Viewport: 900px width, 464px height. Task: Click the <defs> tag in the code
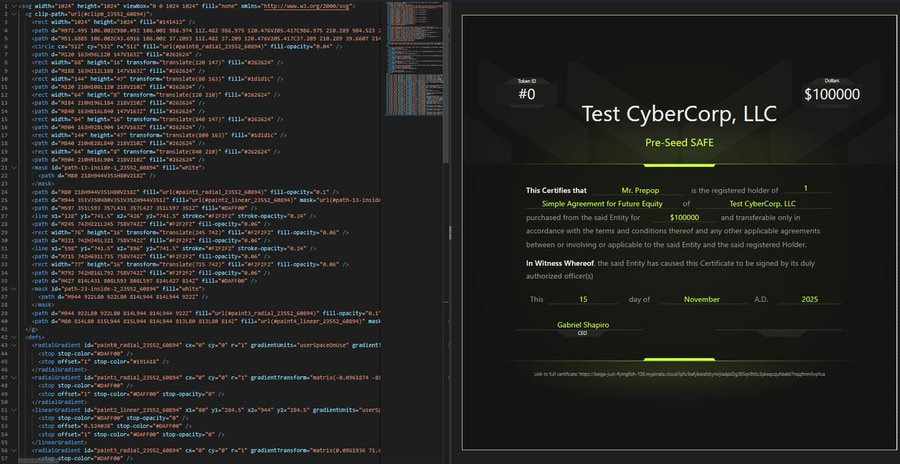click(x=34, y=338)
